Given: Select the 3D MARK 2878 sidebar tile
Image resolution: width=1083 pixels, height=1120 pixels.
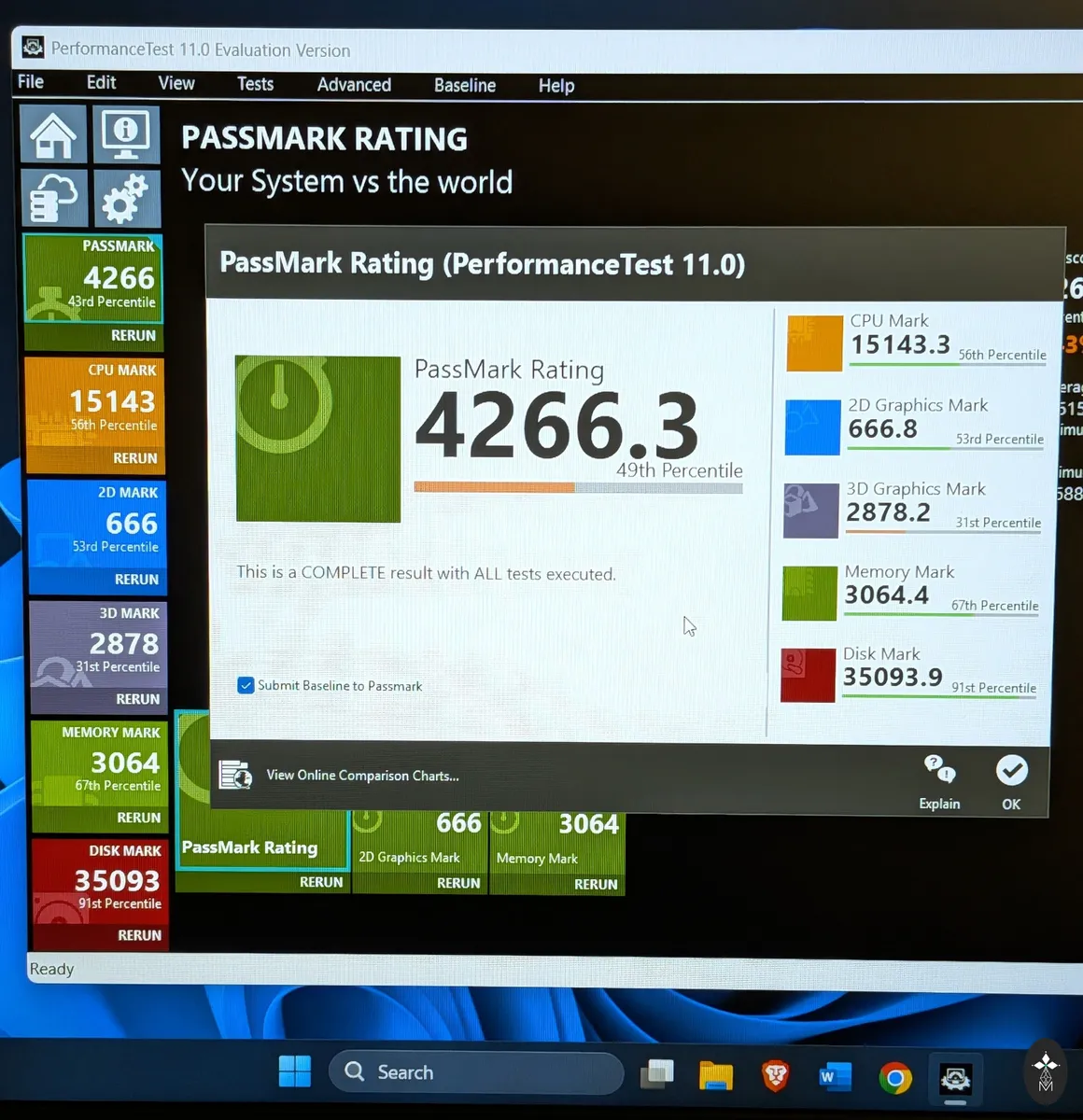Looking at the screenshot, I should click(x=98, y=644).
